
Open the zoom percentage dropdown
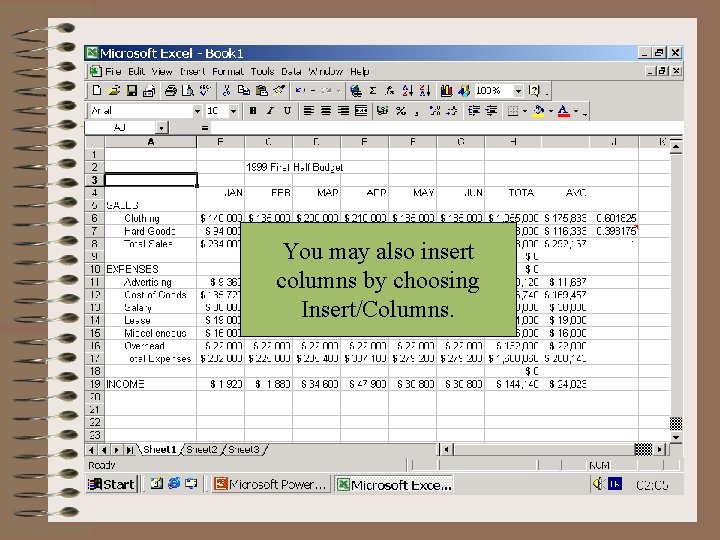(x=518, y=90)
